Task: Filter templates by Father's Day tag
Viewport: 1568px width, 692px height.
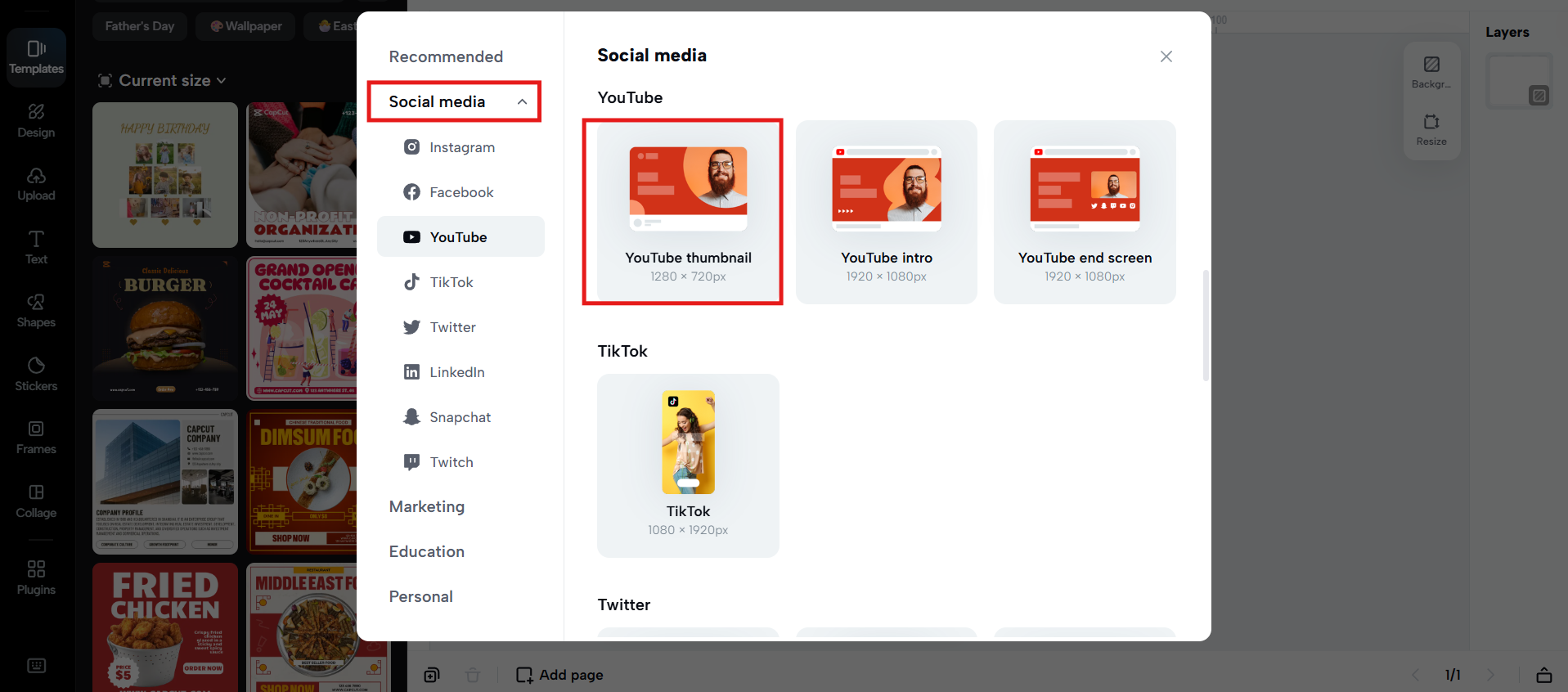Action: tap(140, 26)
